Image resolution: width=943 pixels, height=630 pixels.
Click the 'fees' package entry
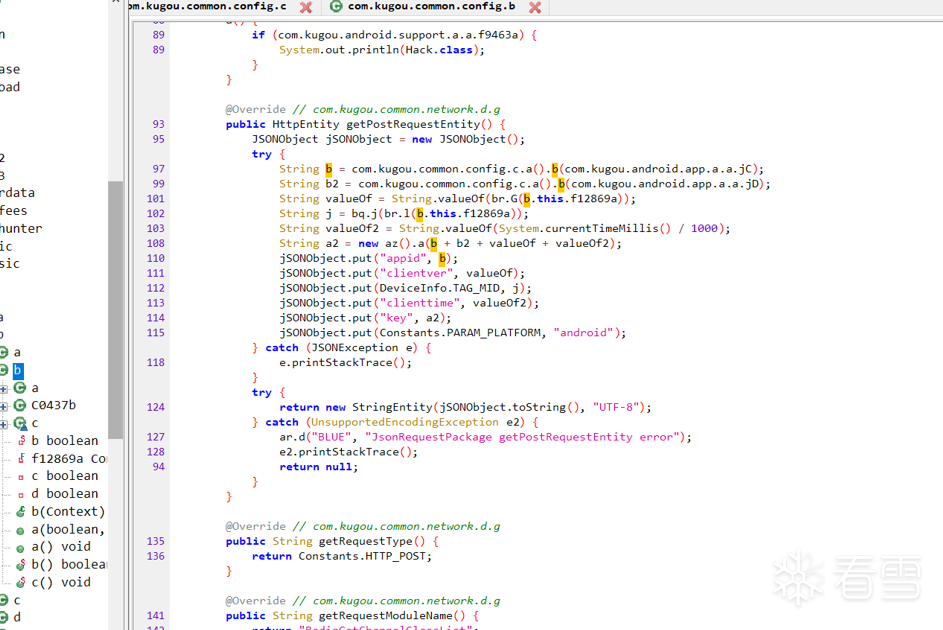(x=13, y=210)
